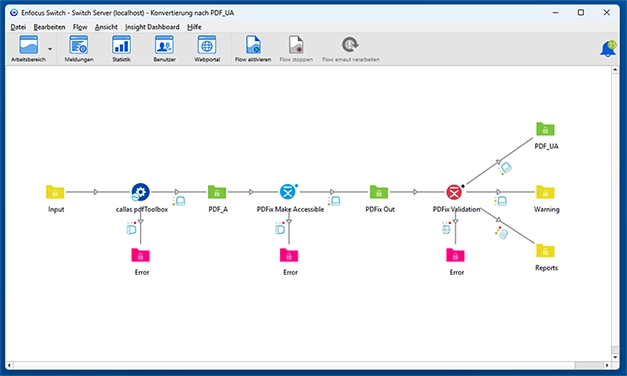Click Flow erneut verarbeiten button
The width and height of the screenshot is (627, 376).
coord(351,48)
